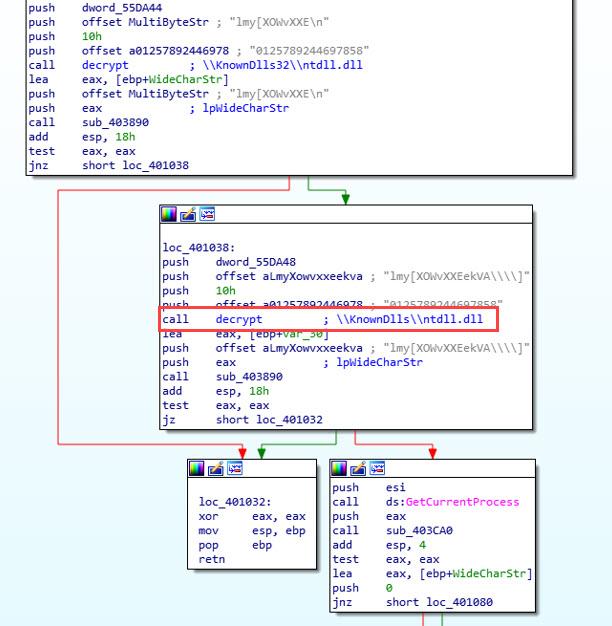Click 'jnz short loc_401038' instruction

point(108,165)
